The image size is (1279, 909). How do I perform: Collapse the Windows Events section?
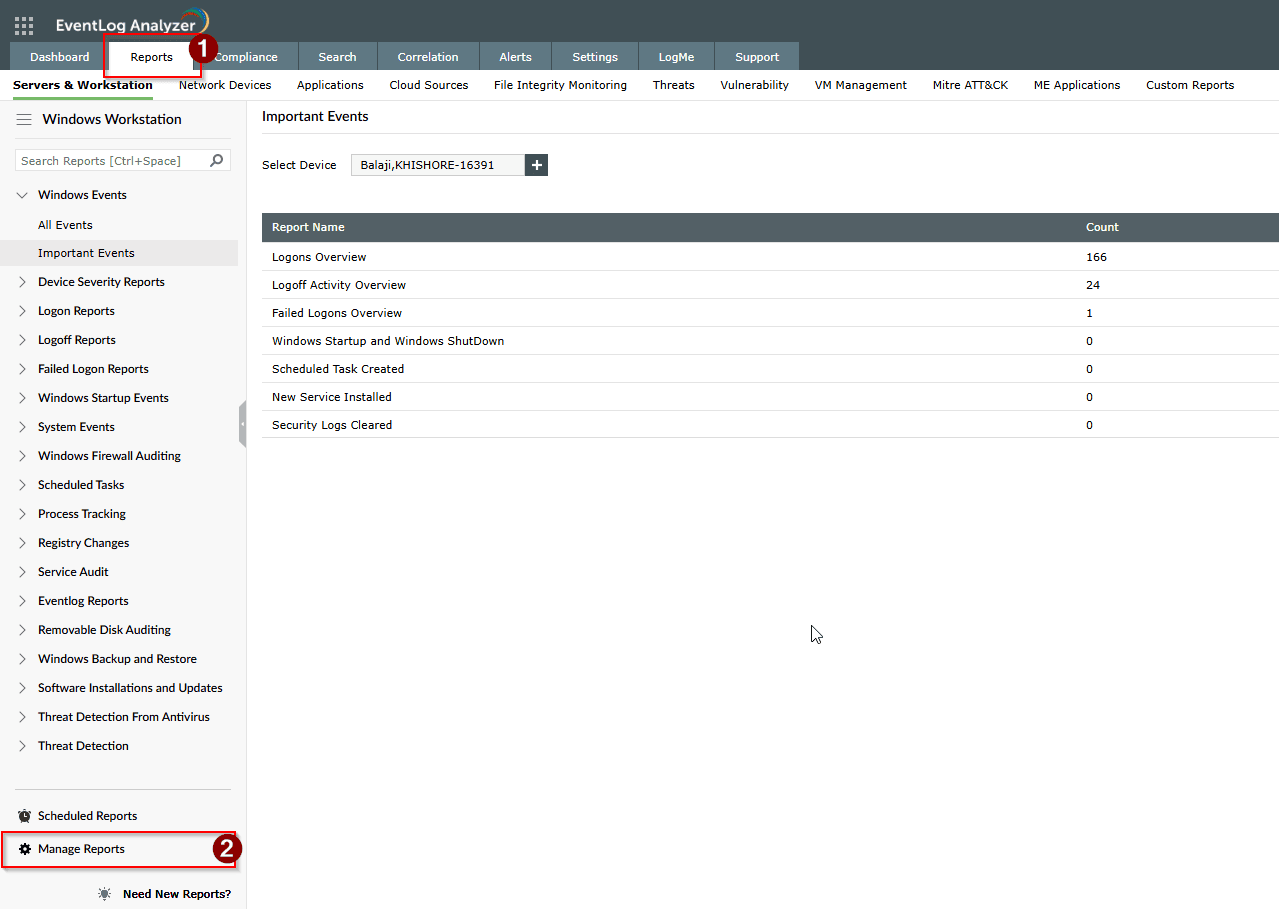22,195
